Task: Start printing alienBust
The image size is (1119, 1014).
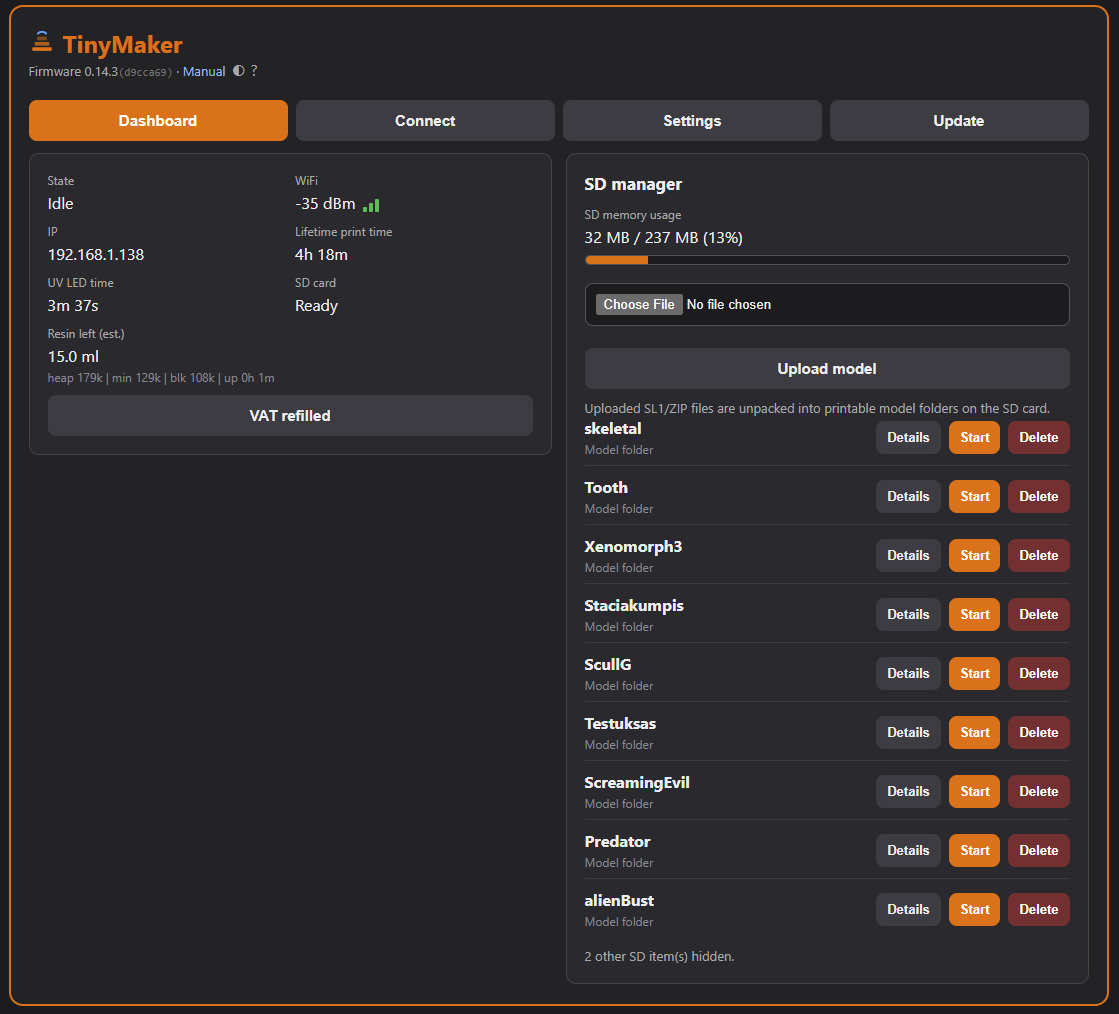Action: click(x=975, y=910)
